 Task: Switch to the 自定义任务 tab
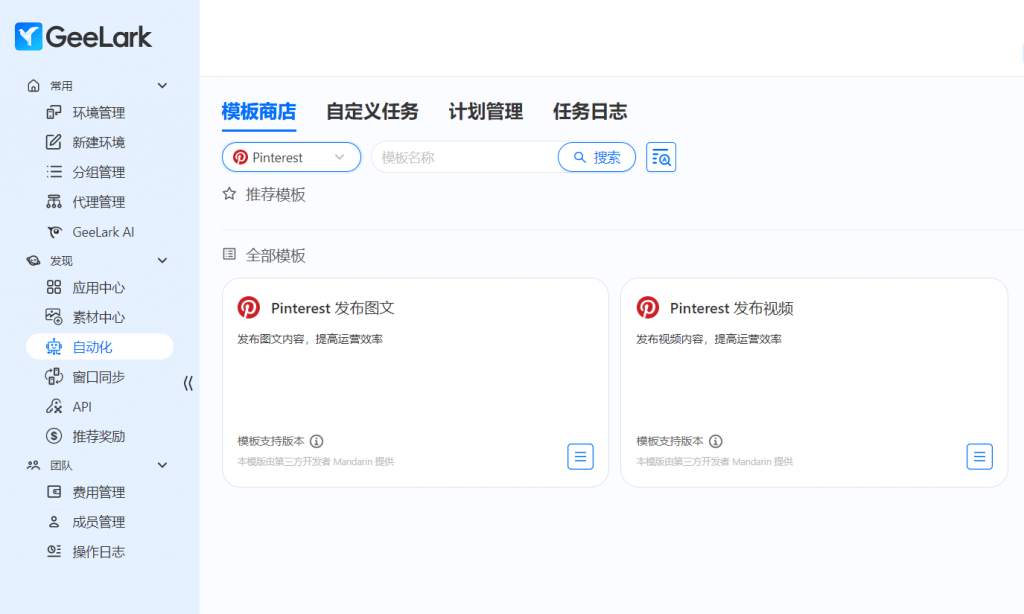click(372, 111)
